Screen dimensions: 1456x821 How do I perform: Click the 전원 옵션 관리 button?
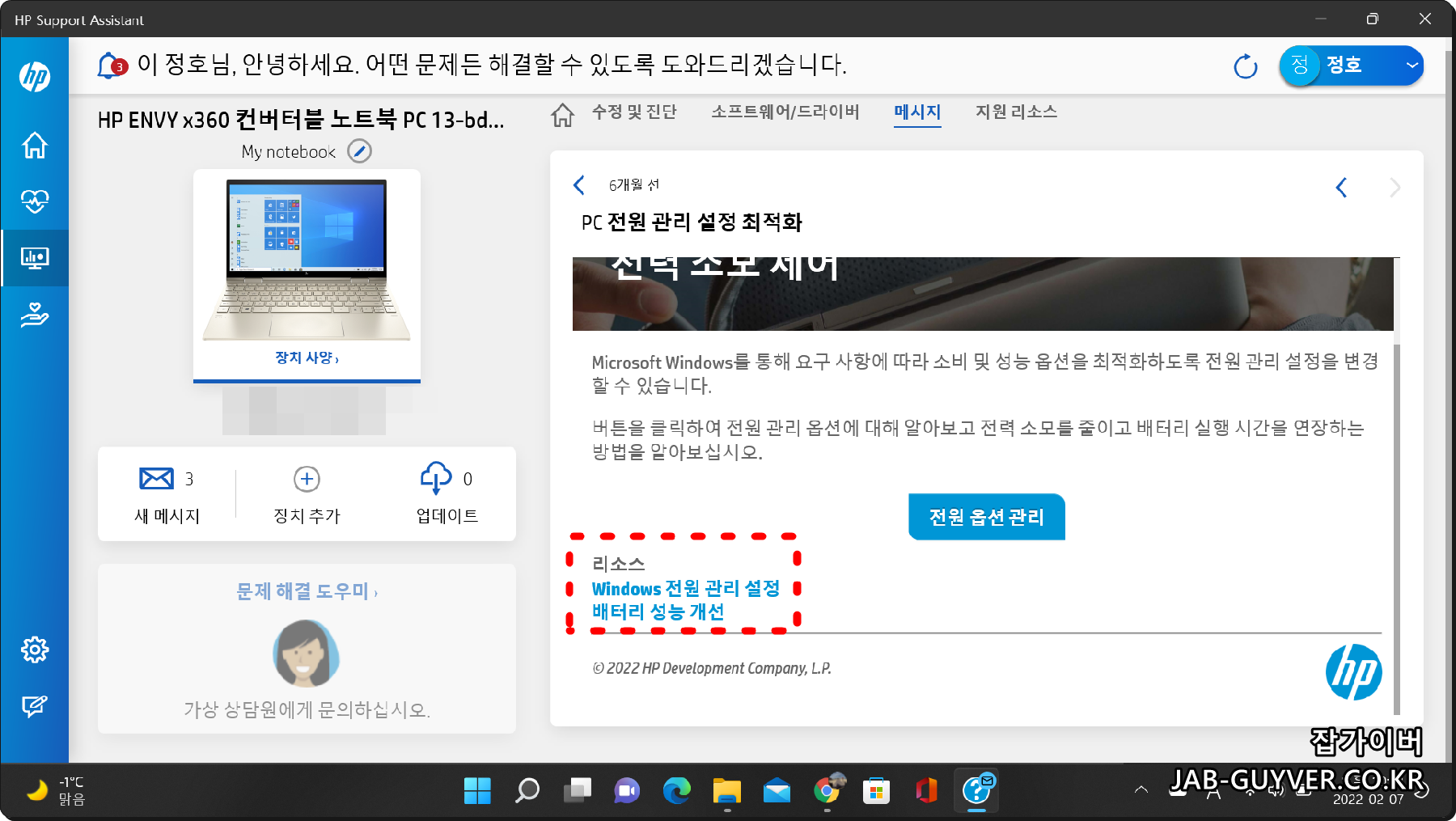pos(987,517)
